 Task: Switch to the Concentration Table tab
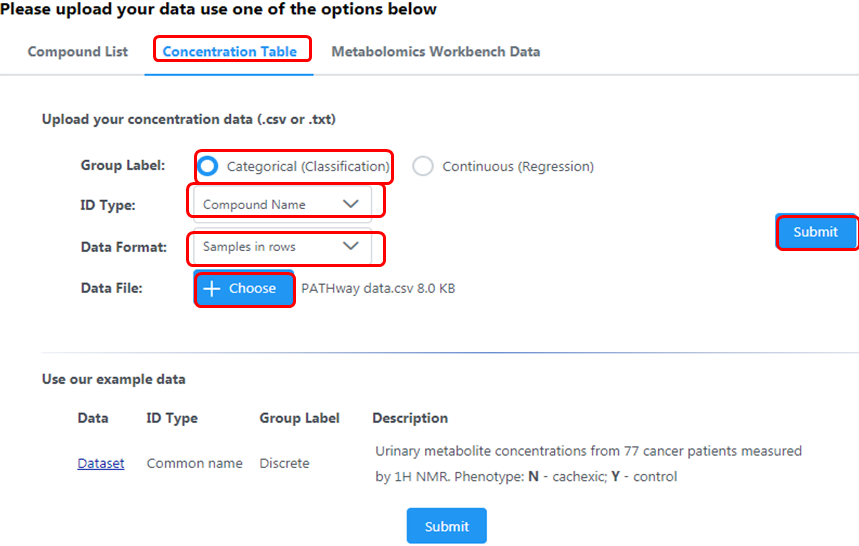(230, 51)
